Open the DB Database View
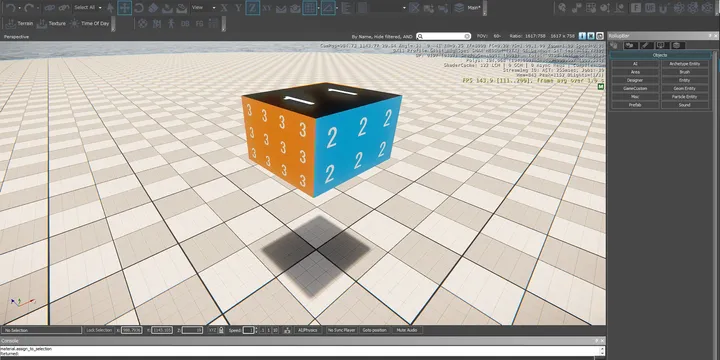Image resolution: width=720 pixels, height=360 pixels. tap(186, 23)
